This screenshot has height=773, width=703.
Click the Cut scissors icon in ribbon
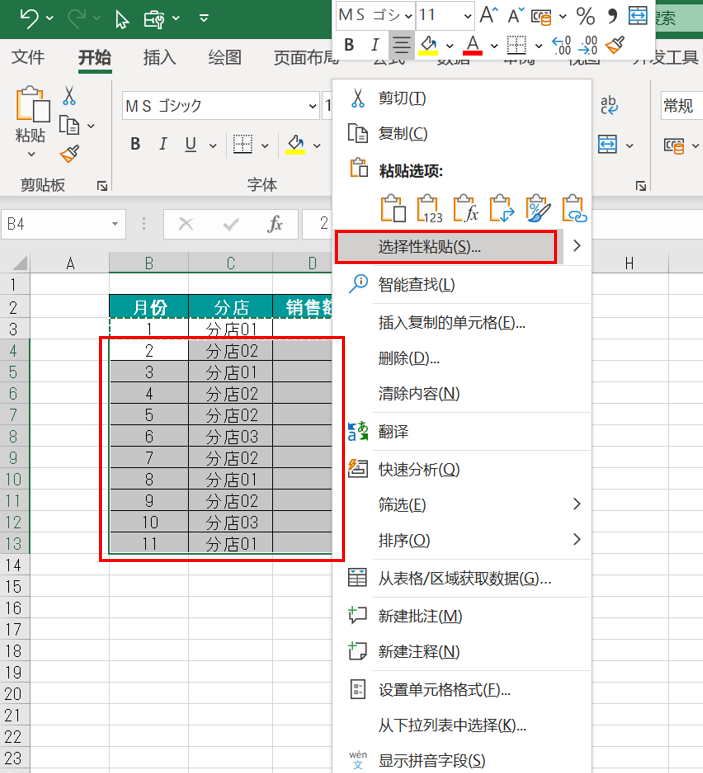click(69, 96)
